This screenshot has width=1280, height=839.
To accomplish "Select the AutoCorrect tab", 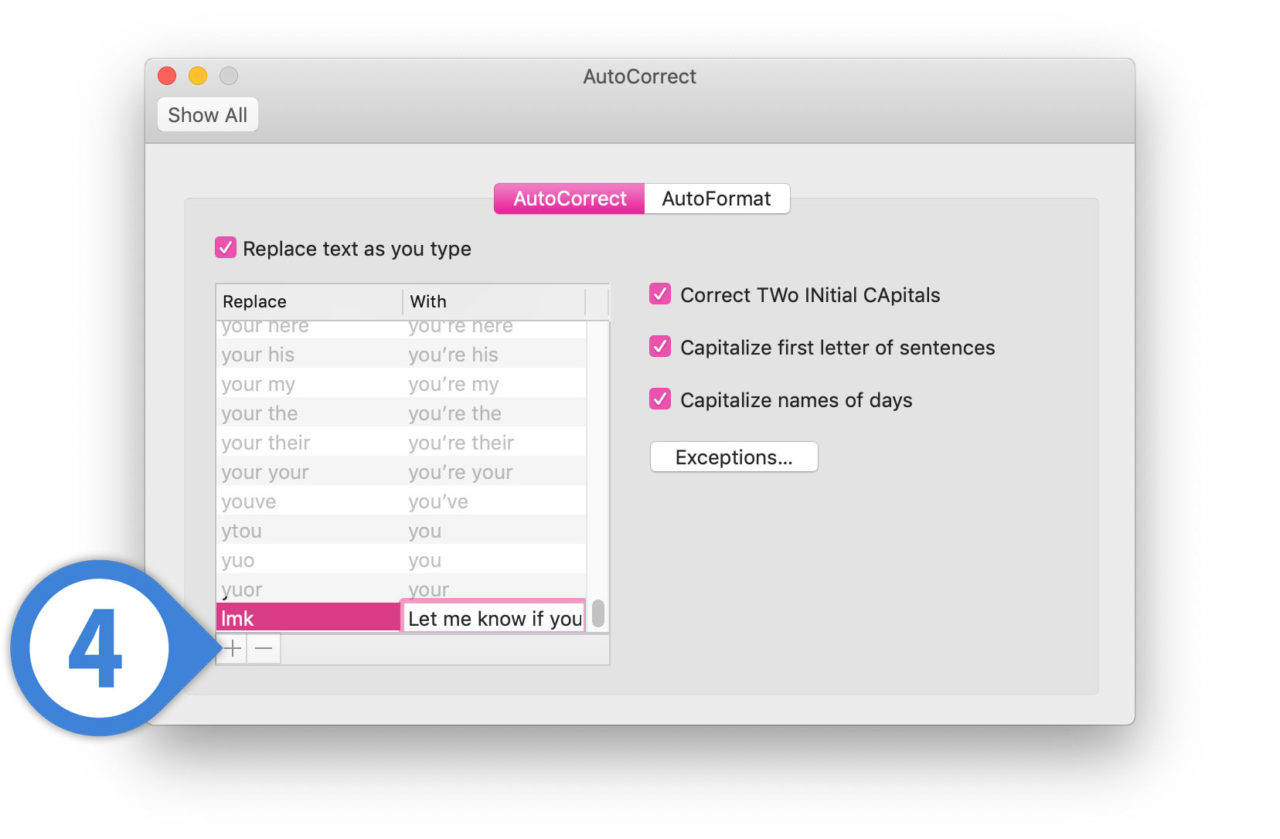I will click(570, 198).
